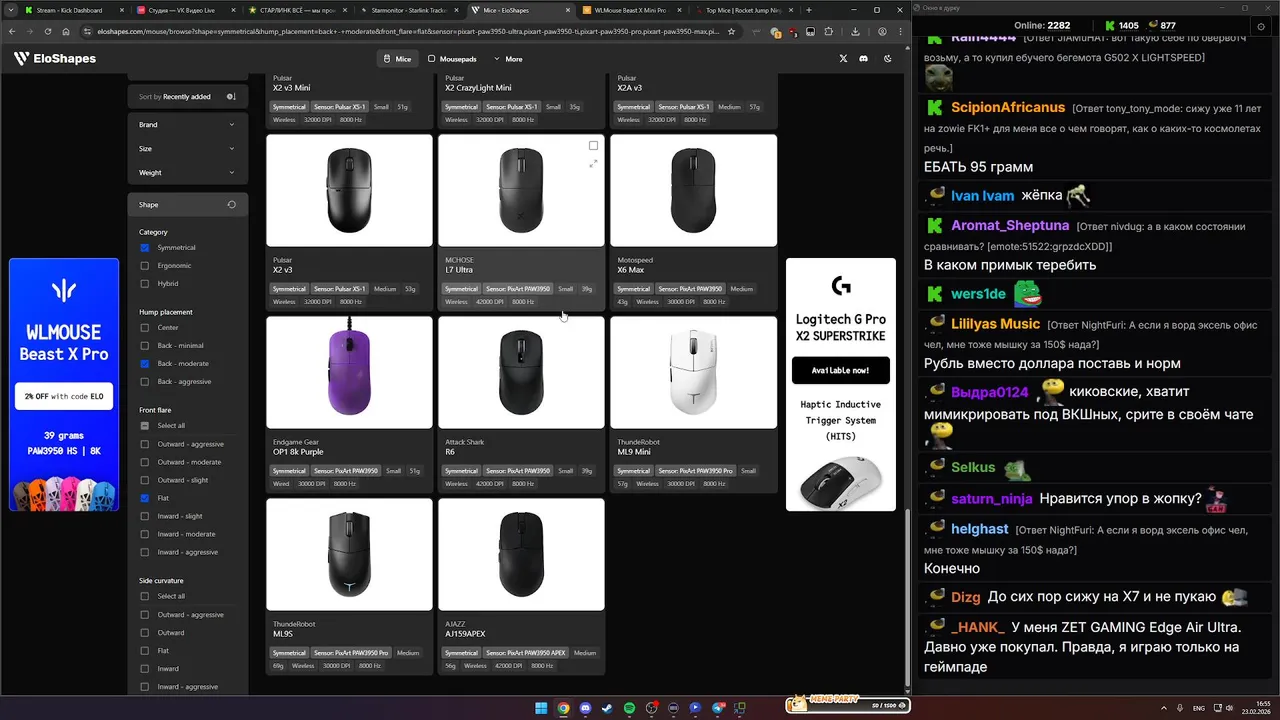
Task: Click the sort direction icon beside Recently added
Action: 231,97
